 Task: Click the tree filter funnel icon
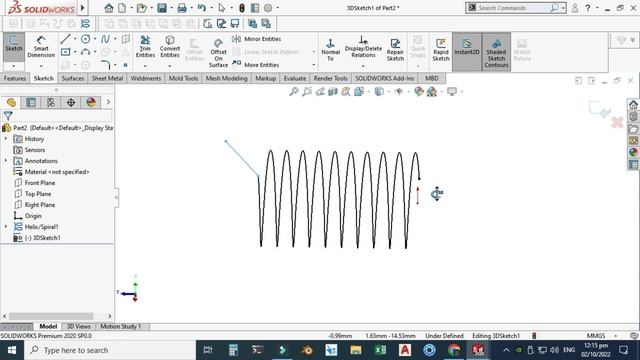pyautogui.click(x=8, y=116)
